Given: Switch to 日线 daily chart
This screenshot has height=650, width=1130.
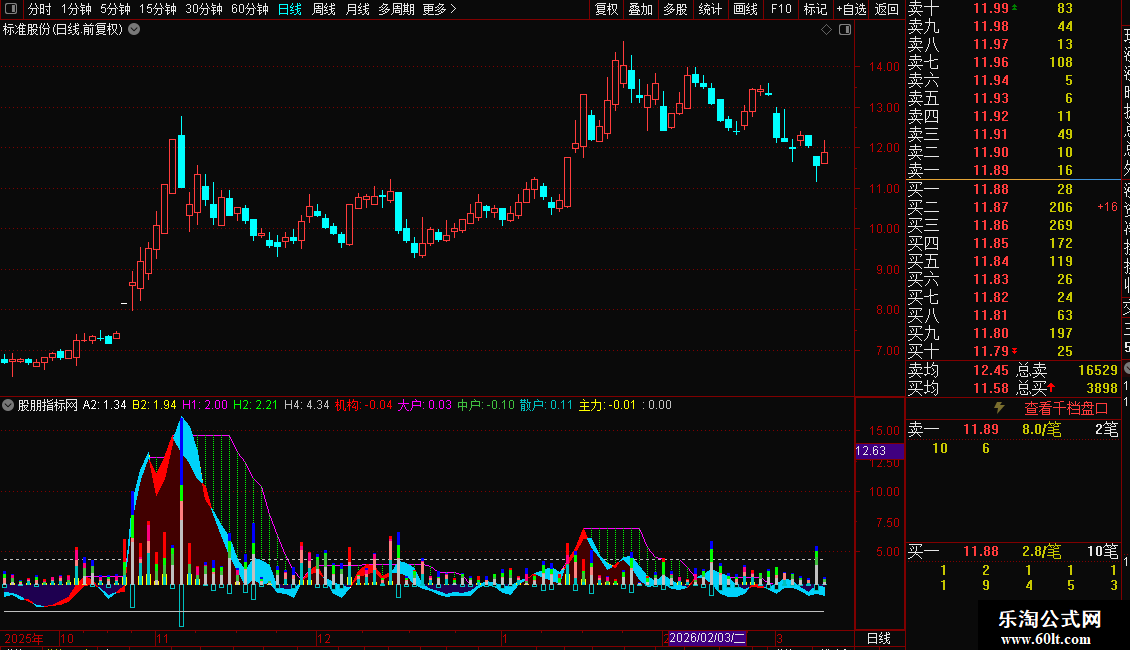Looking at the screenshot, I should [290, 9].
